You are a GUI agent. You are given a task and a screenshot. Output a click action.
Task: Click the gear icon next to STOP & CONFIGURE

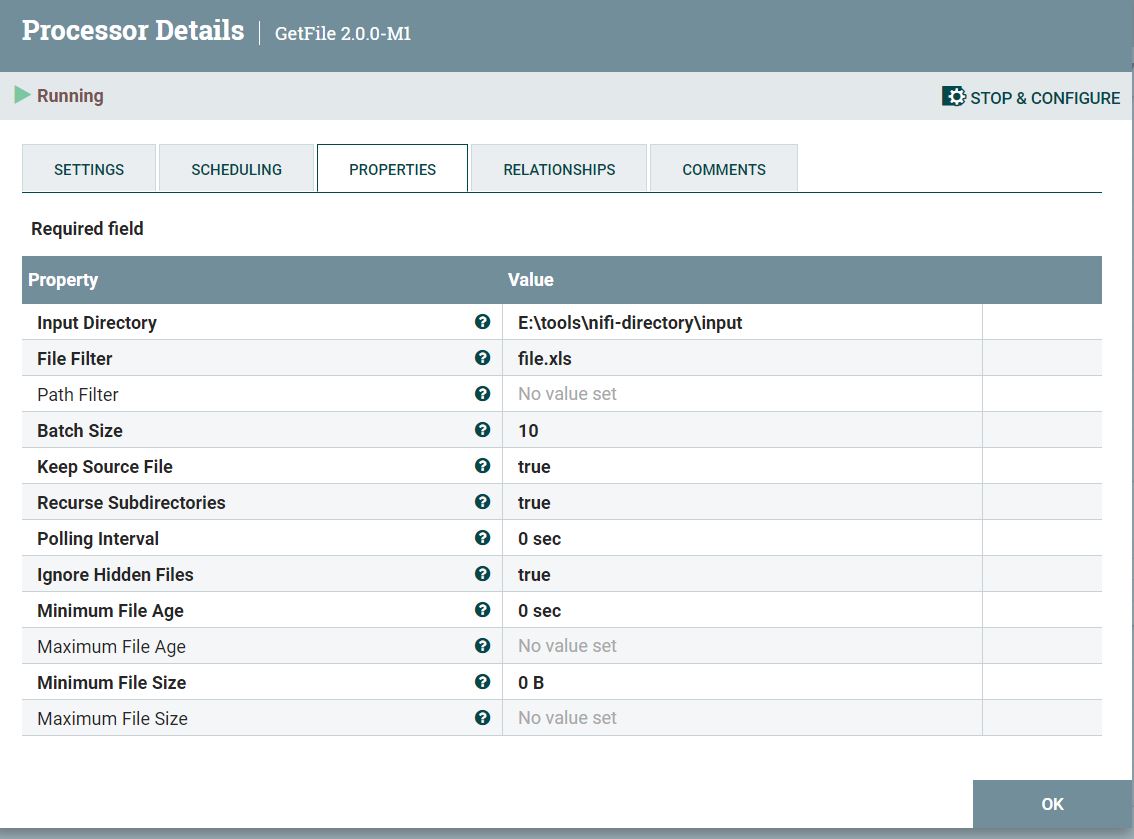coord(953,96)
